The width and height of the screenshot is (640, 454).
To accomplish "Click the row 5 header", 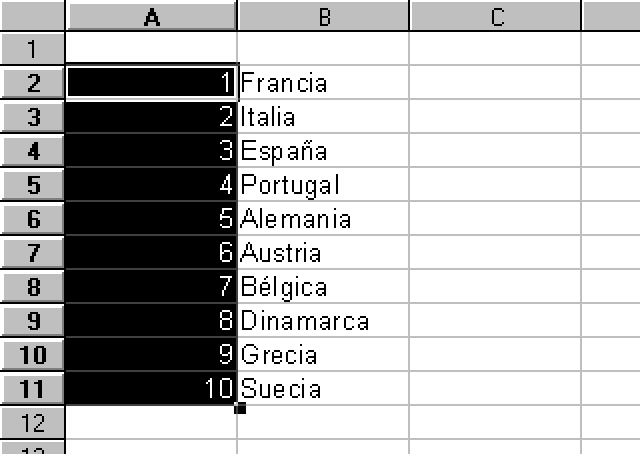I will [x=32, y=185].
